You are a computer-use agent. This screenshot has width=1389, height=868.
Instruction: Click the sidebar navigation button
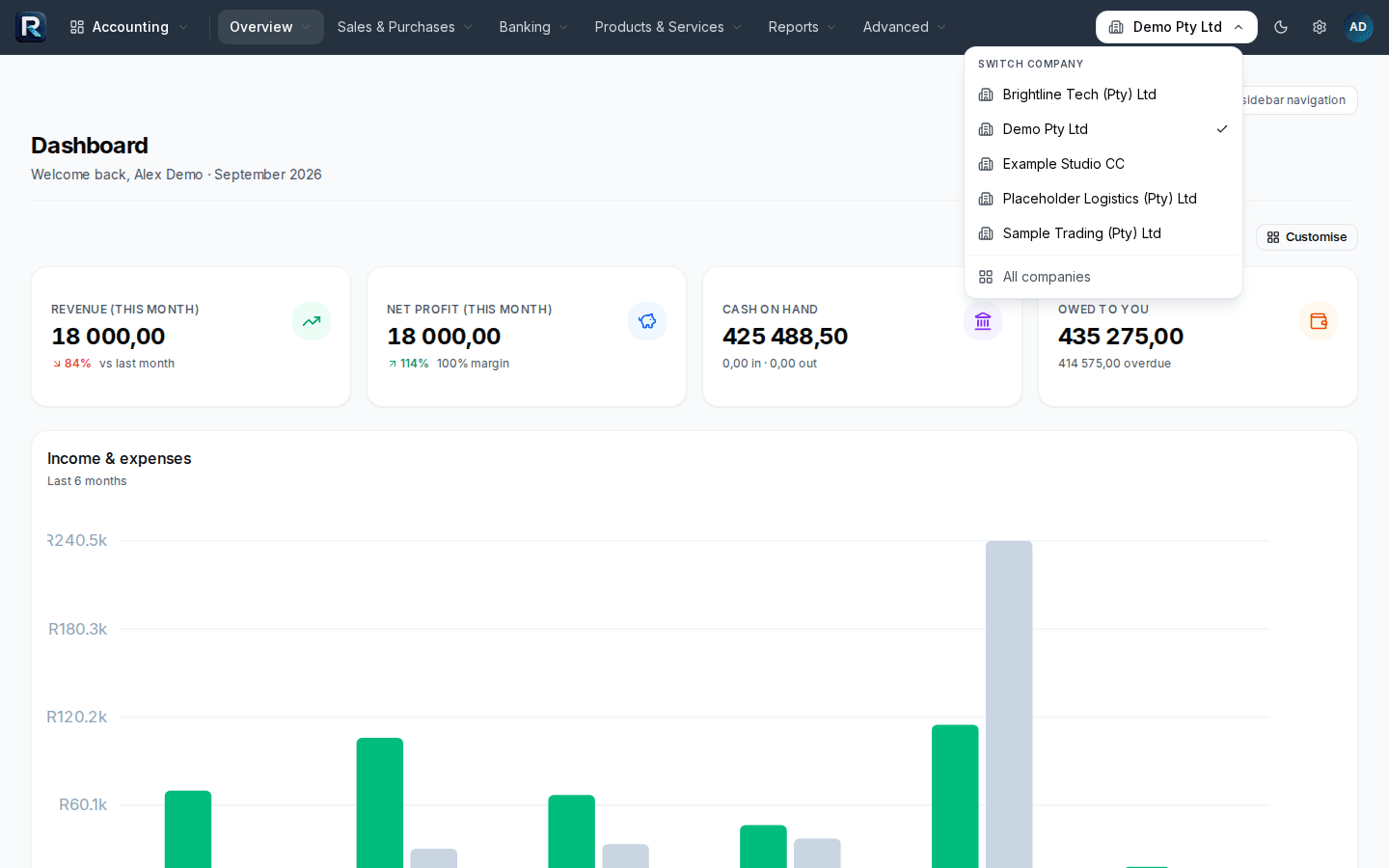[1299, 100]
